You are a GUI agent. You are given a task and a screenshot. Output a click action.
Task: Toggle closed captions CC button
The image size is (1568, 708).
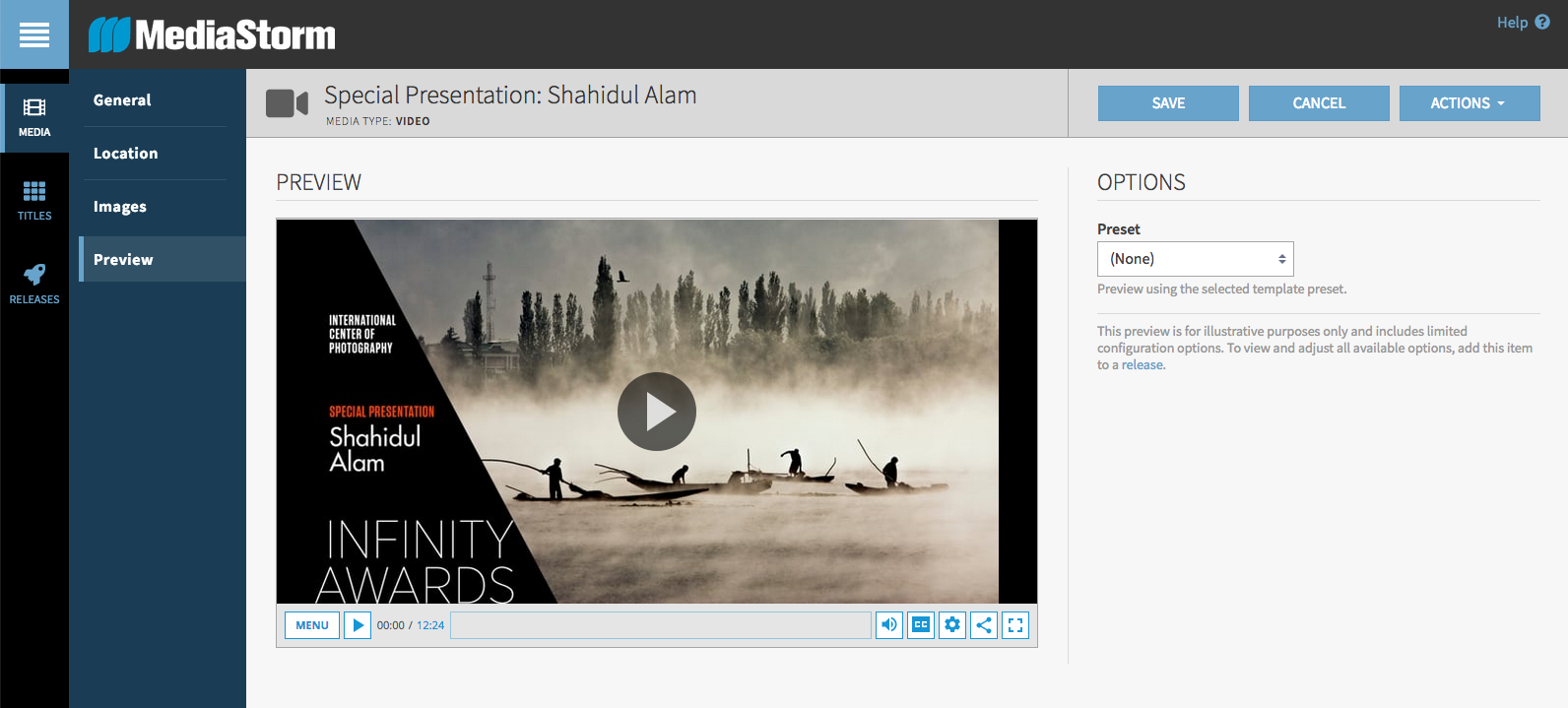[x=921, y=625]
